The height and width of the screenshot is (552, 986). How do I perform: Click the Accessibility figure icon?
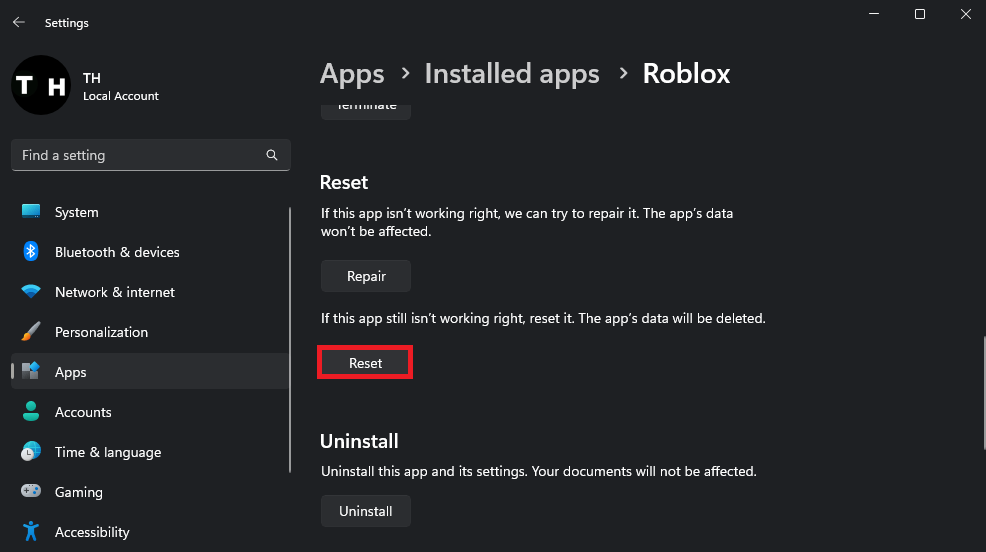coord(31,531)
